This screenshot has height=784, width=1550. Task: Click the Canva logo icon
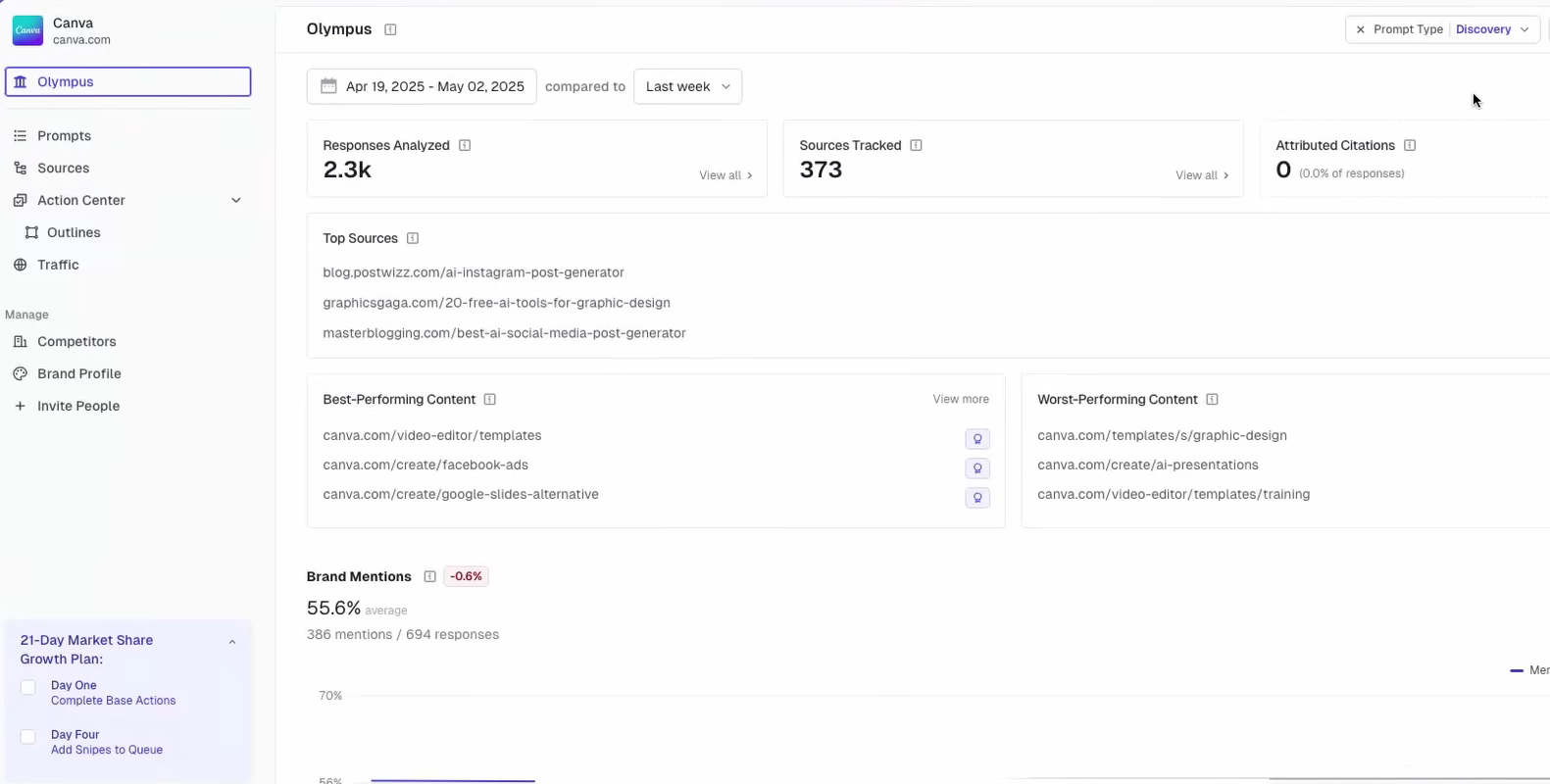tap(27, 30)
